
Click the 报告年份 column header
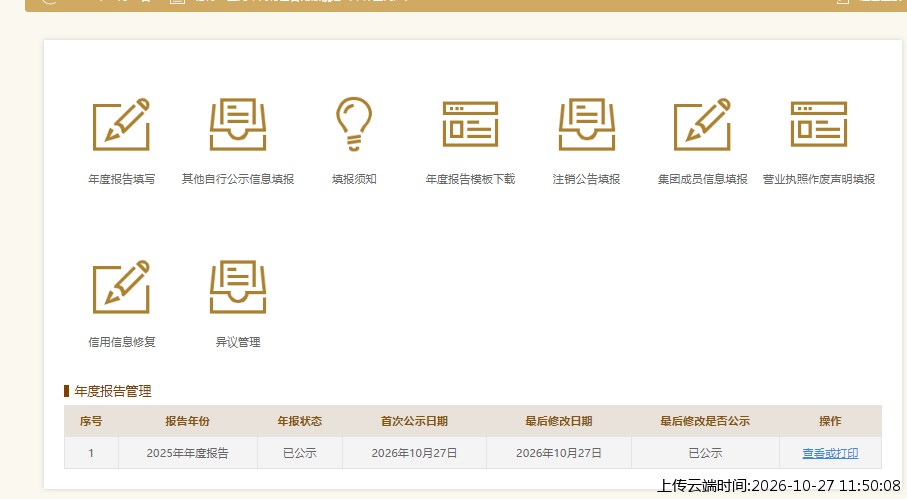[187, 422]
